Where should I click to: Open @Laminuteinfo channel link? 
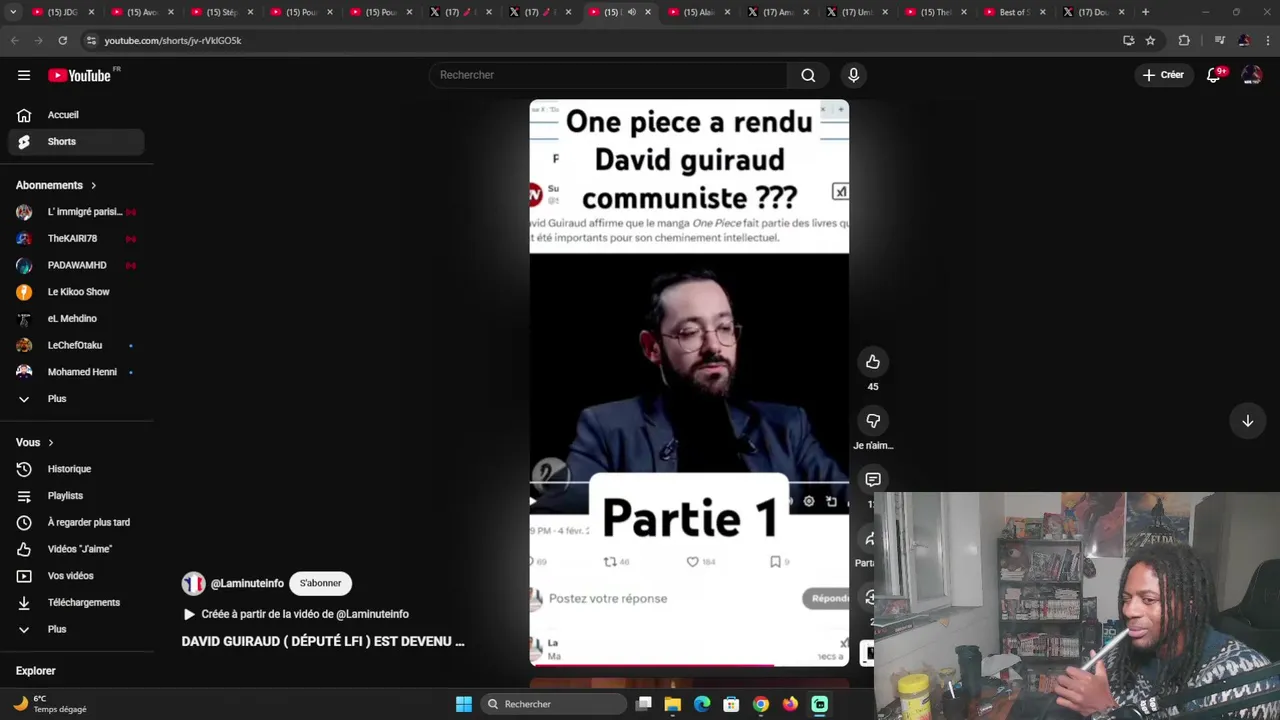[x=247, y=583]
